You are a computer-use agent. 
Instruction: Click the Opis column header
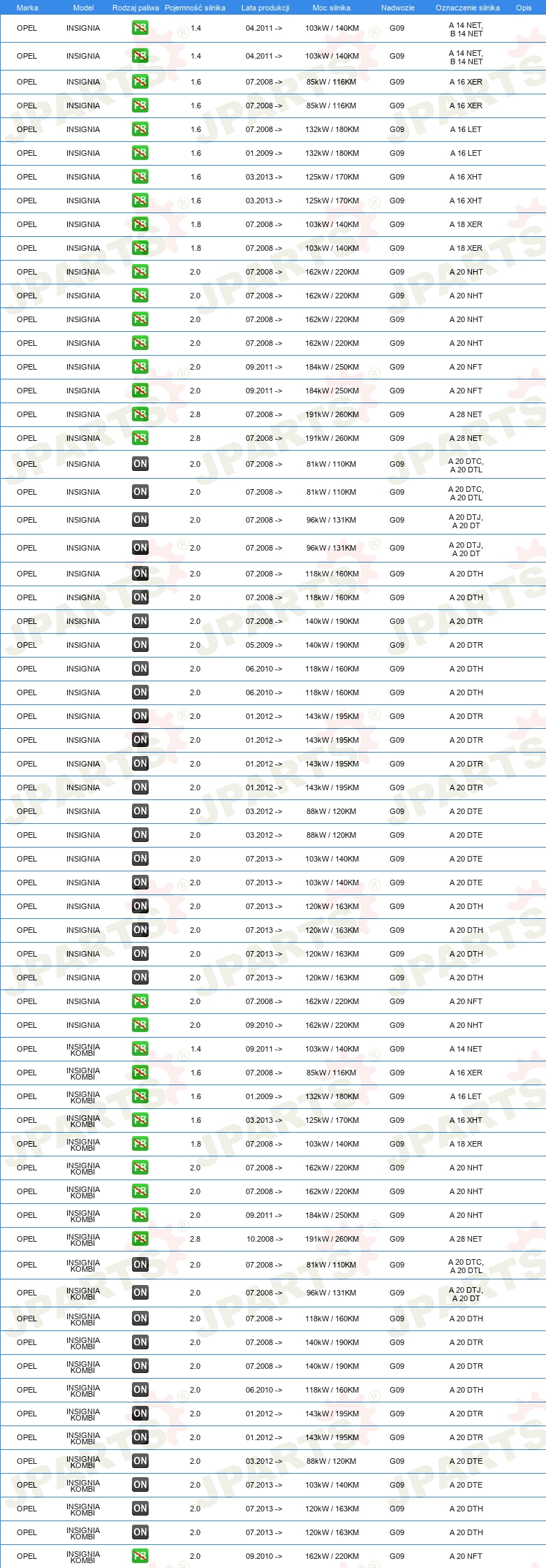524,8
